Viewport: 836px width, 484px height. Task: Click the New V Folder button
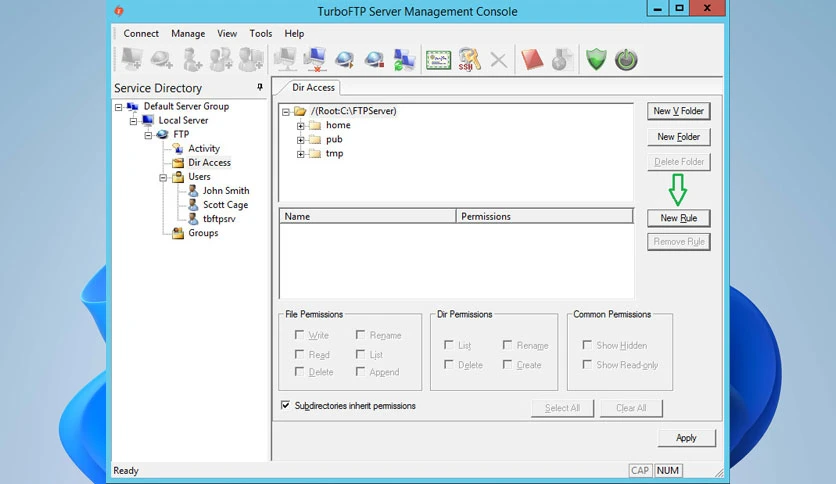(679, 111)
